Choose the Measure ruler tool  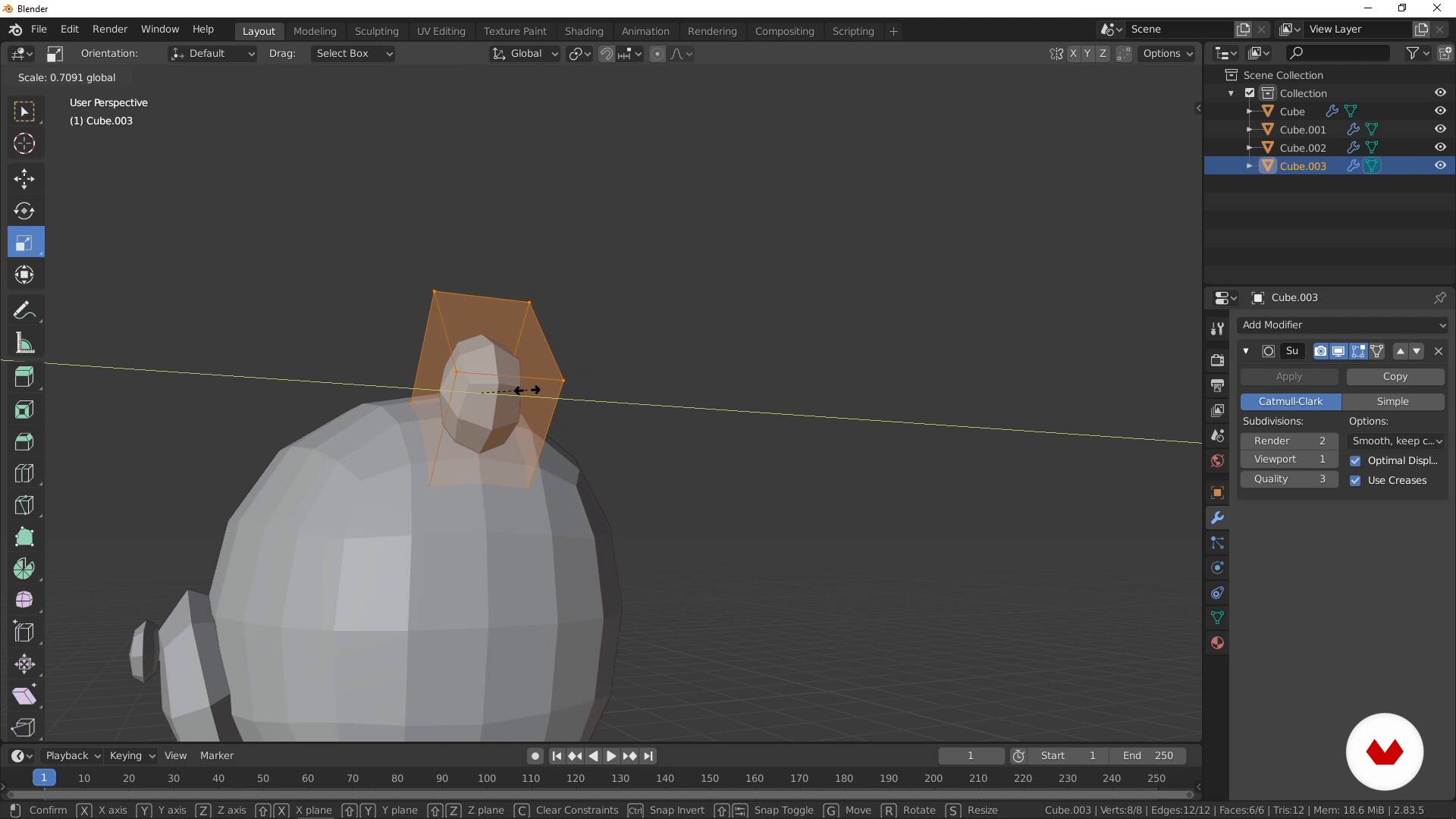click(x=24, y=343)
